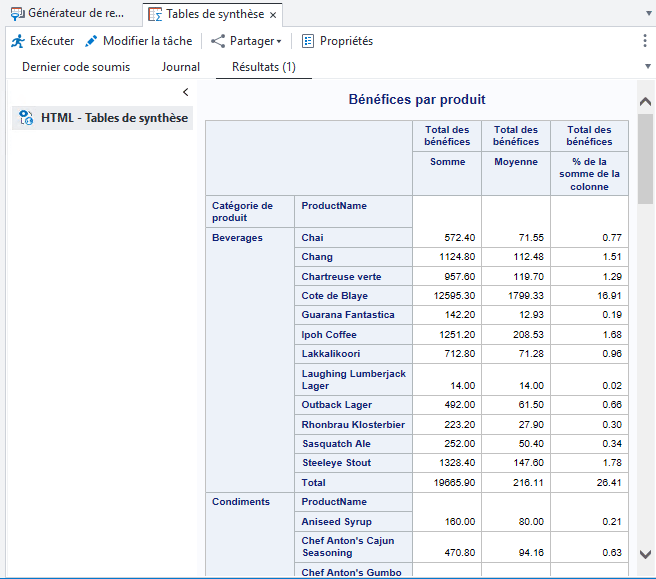Image resolution: width=656 pixels, height=579 pixels.
Task: Click the Tables de synthèse tab icon
Action: pyautogui.click(x=155, y=15)
